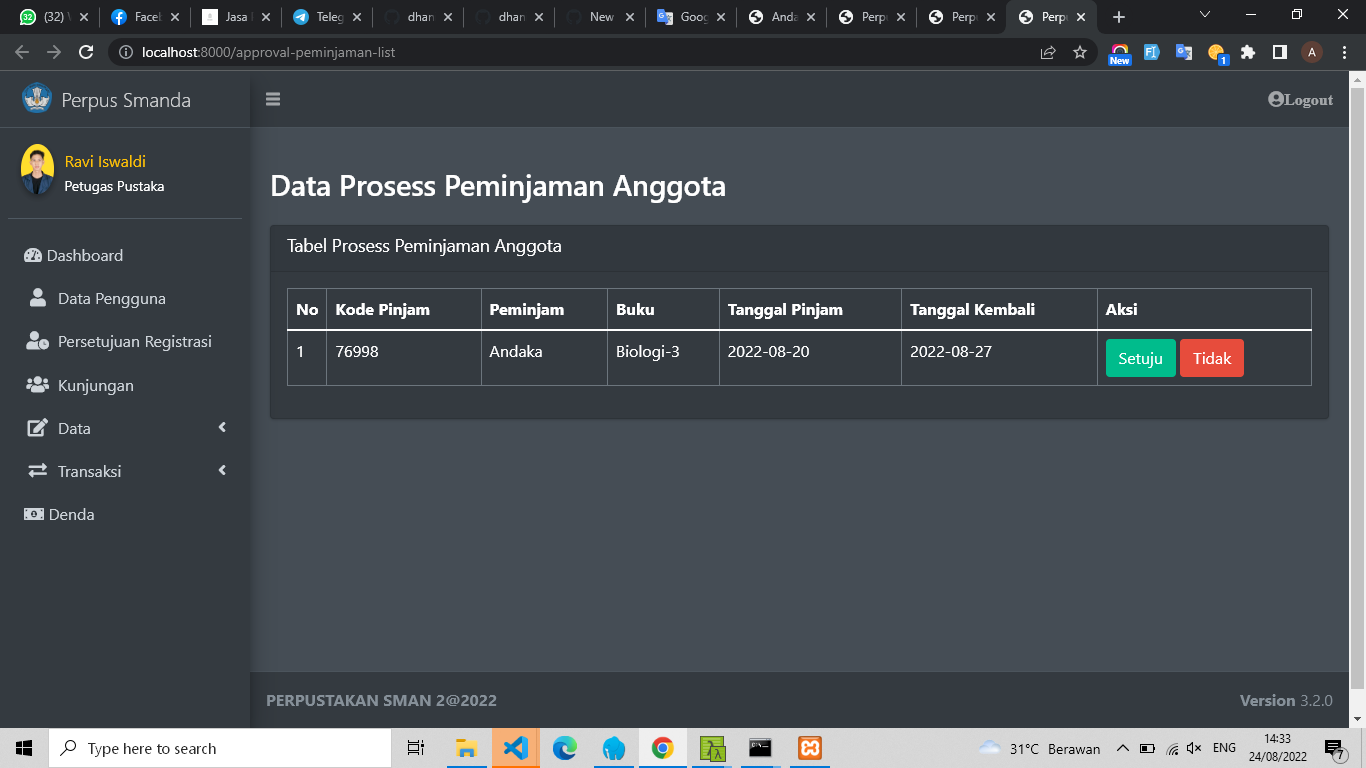Viewport: 1366px width, 768px height.
Task: Open the Chrome browser menu
Action: 1345,51
